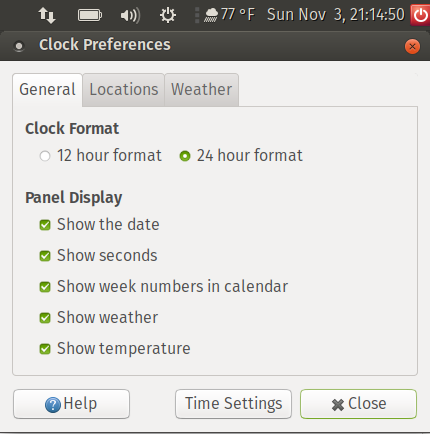Turn off Show weather checkbox

pyautogui.click(x=45, y=318)
